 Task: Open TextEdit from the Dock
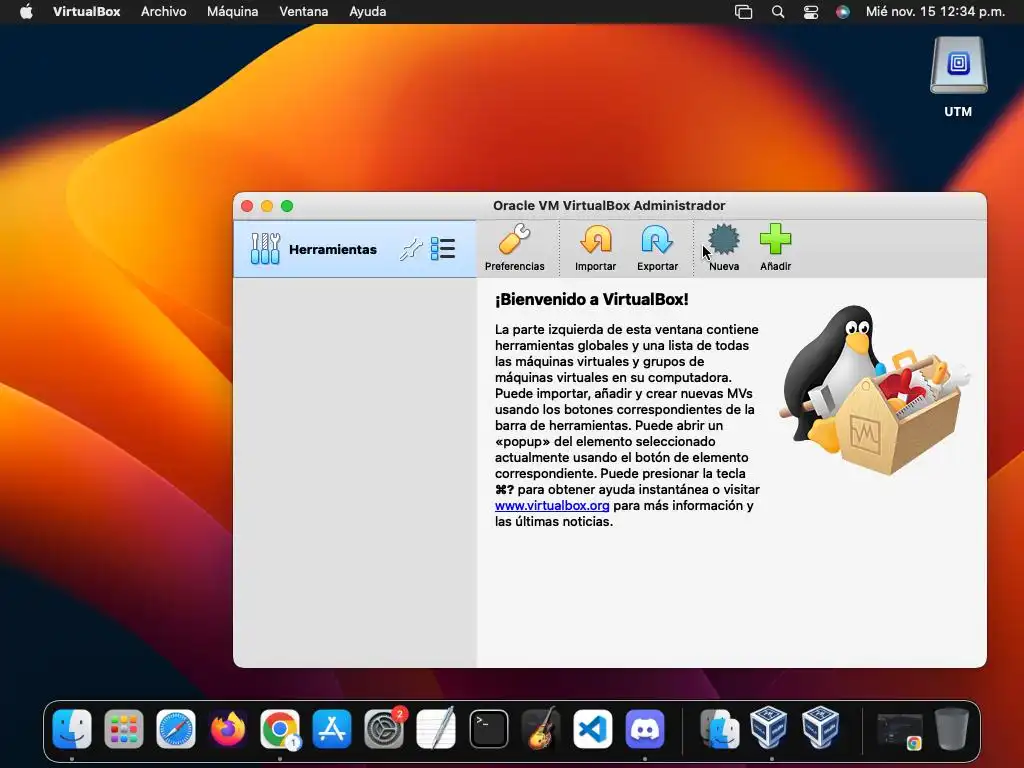[436, 729]
